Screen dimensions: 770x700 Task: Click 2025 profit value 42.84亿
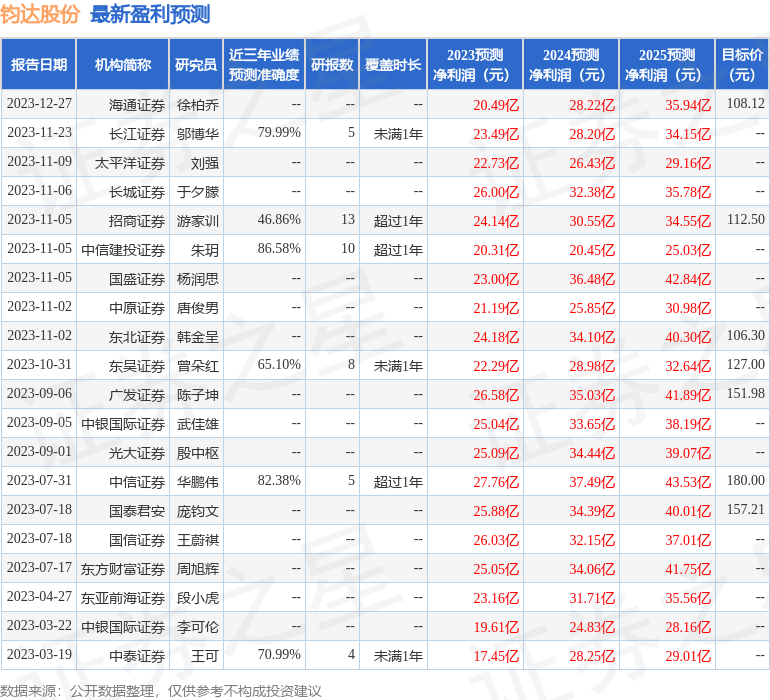tap(688, 279)
